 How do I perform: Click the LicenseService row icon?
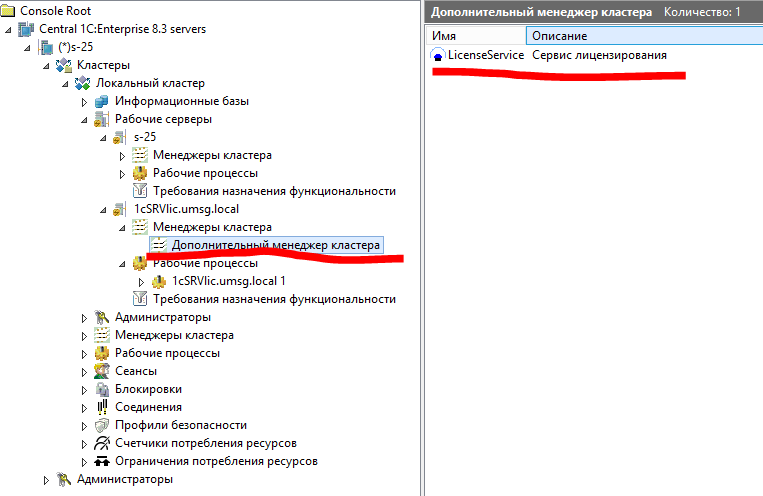click(437, 56)
